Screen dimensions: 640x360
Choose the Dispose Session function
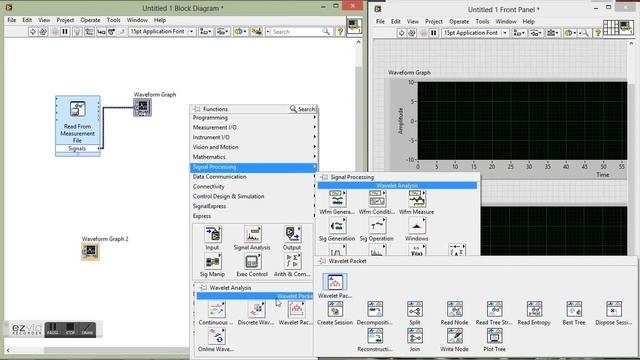613,309
